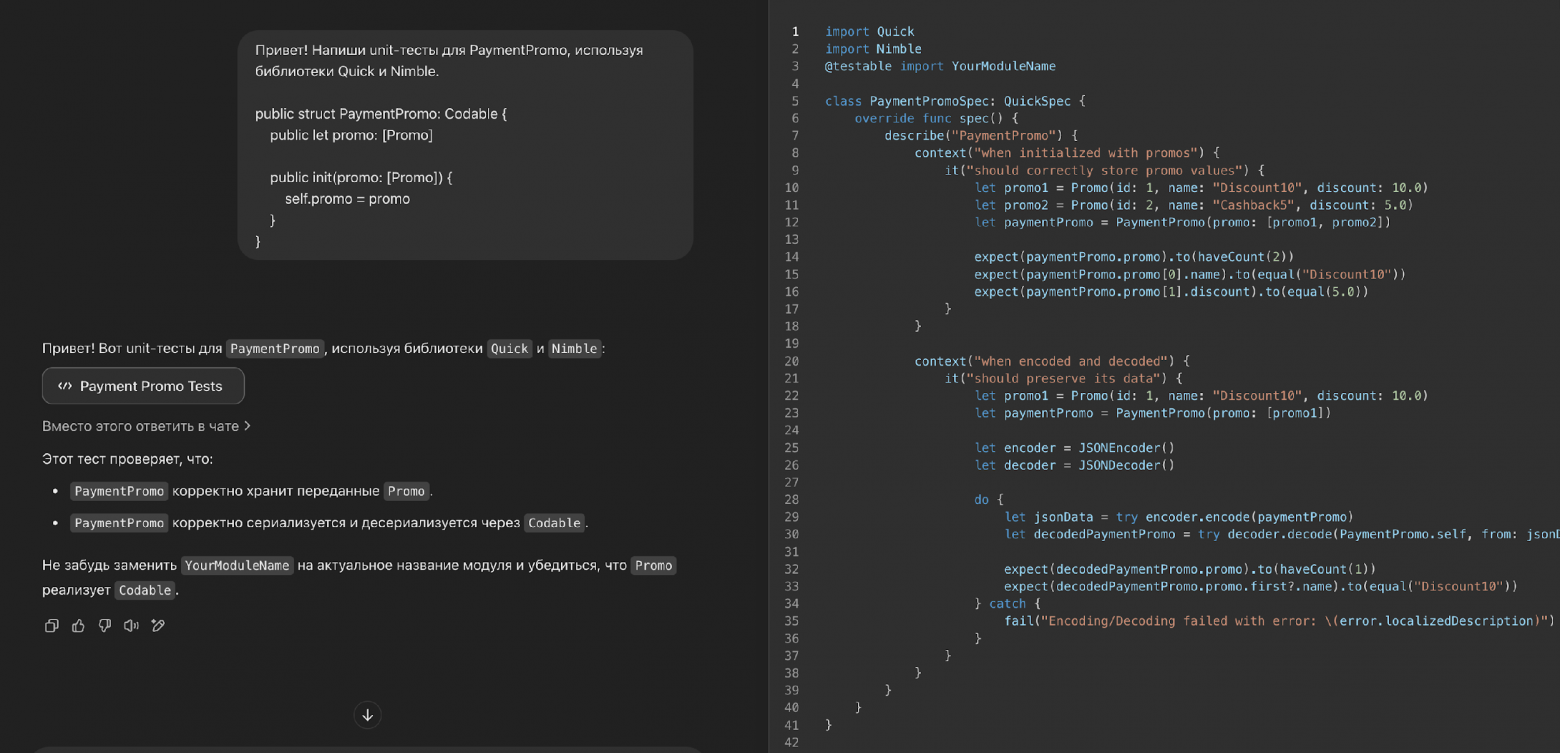Screen dimensions: 1560x753
Task: Click the user's message bubble with PaymentPromo struct
Action: [x=465, y=145]
